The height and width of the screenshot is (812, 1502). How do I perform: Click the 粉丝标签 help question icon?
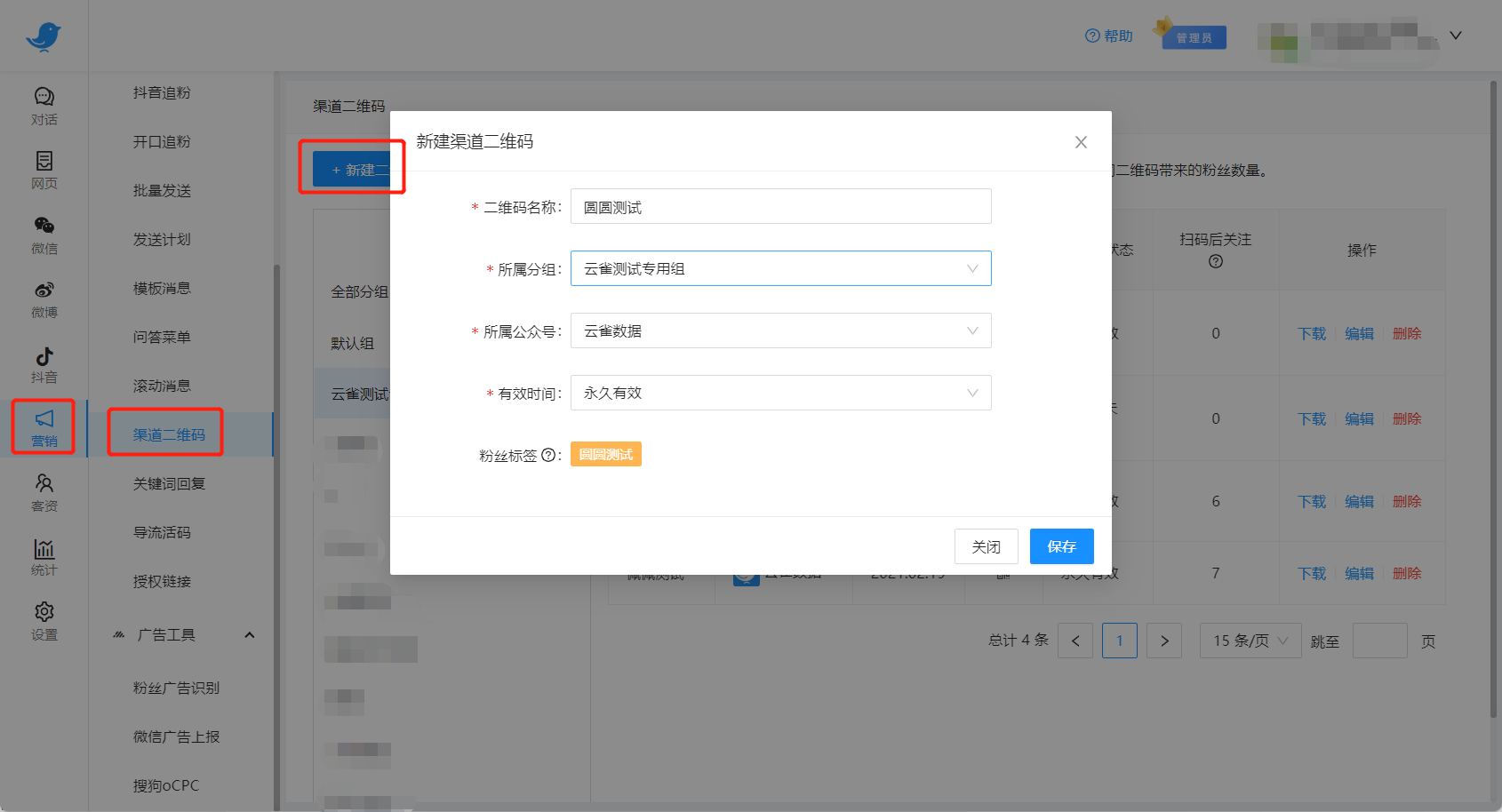548,455
